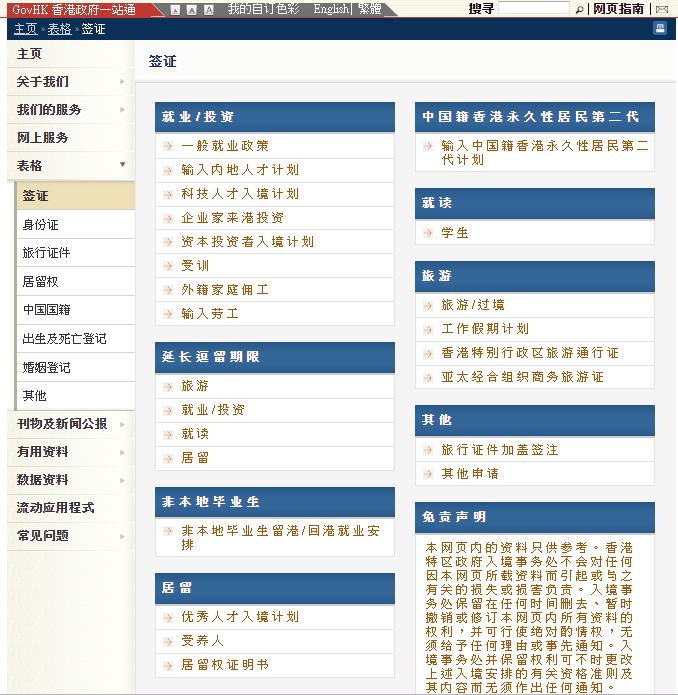The height and width of the screenshot is (695, 678).
Task: Click the print icon in blue bar
Action: [x=660, y=28]
